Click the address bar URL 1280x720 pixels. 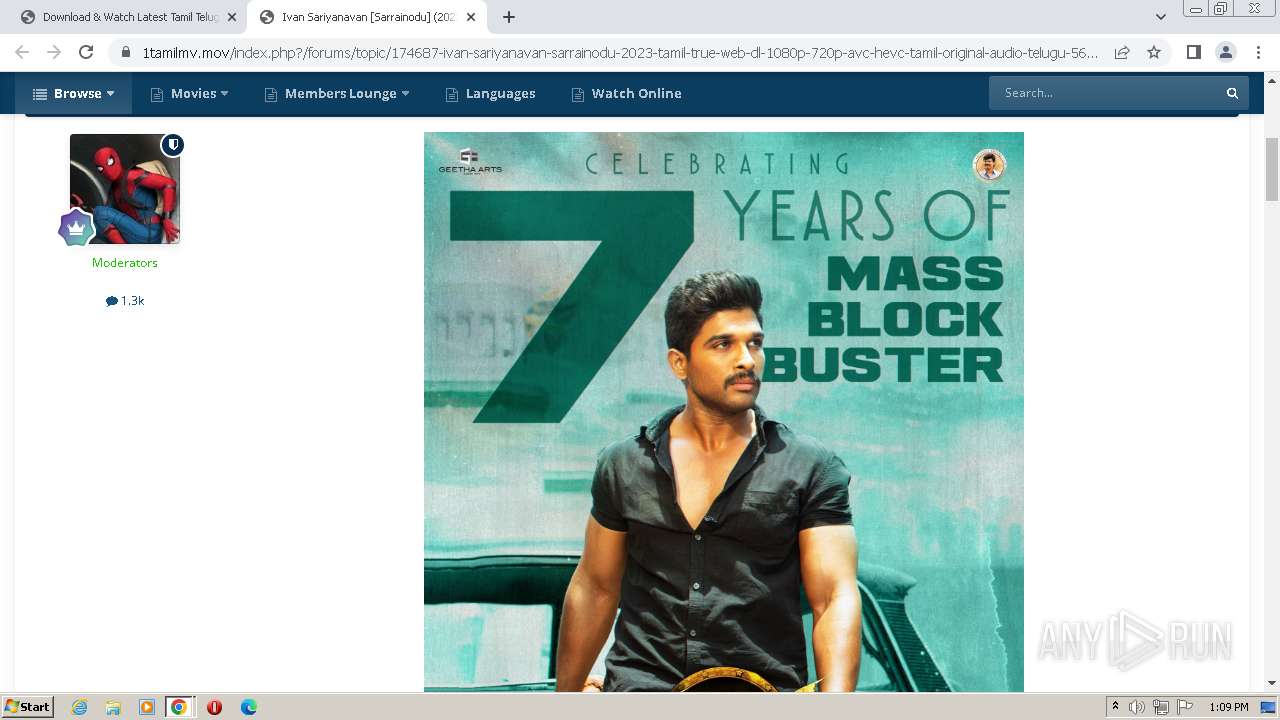tap(620, 52)
